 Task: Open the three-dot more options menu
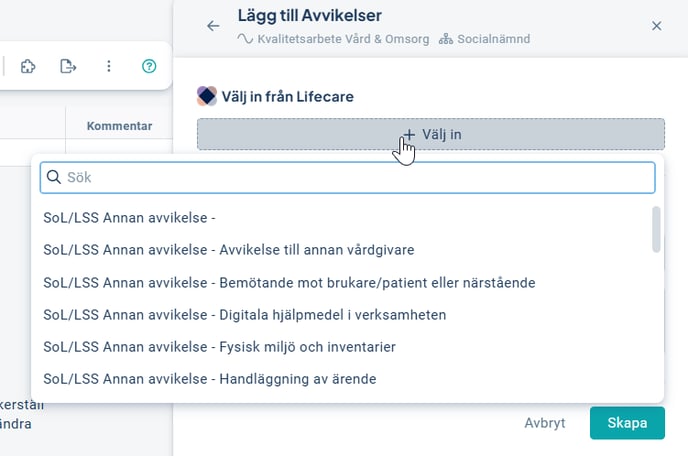click(x=109, y=66)
